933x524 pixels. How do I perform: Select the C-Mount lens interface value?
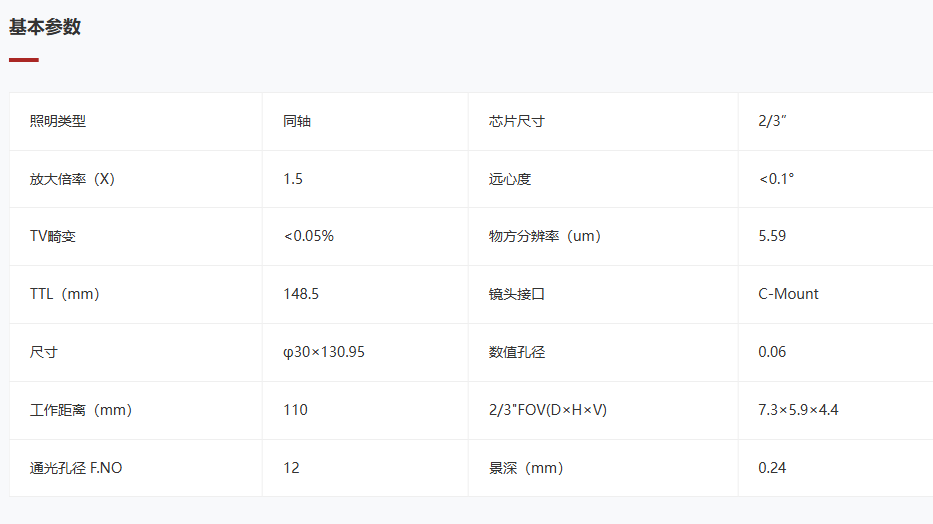(788, 294)
